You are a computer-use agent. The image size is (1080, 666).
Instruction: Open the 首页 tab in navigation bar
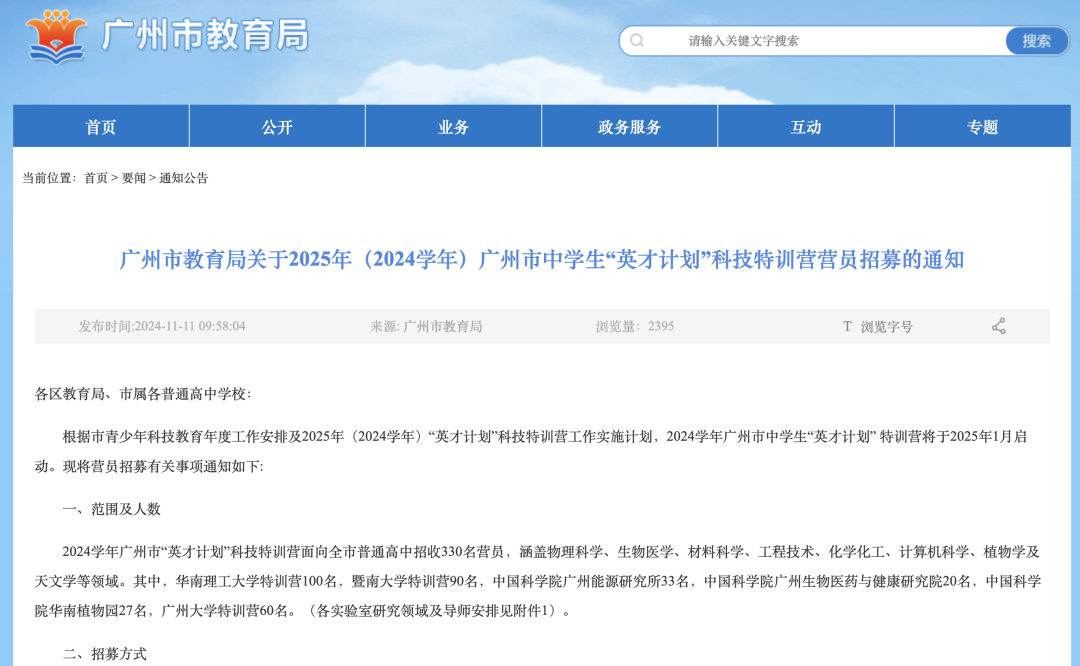coord(101,127)
